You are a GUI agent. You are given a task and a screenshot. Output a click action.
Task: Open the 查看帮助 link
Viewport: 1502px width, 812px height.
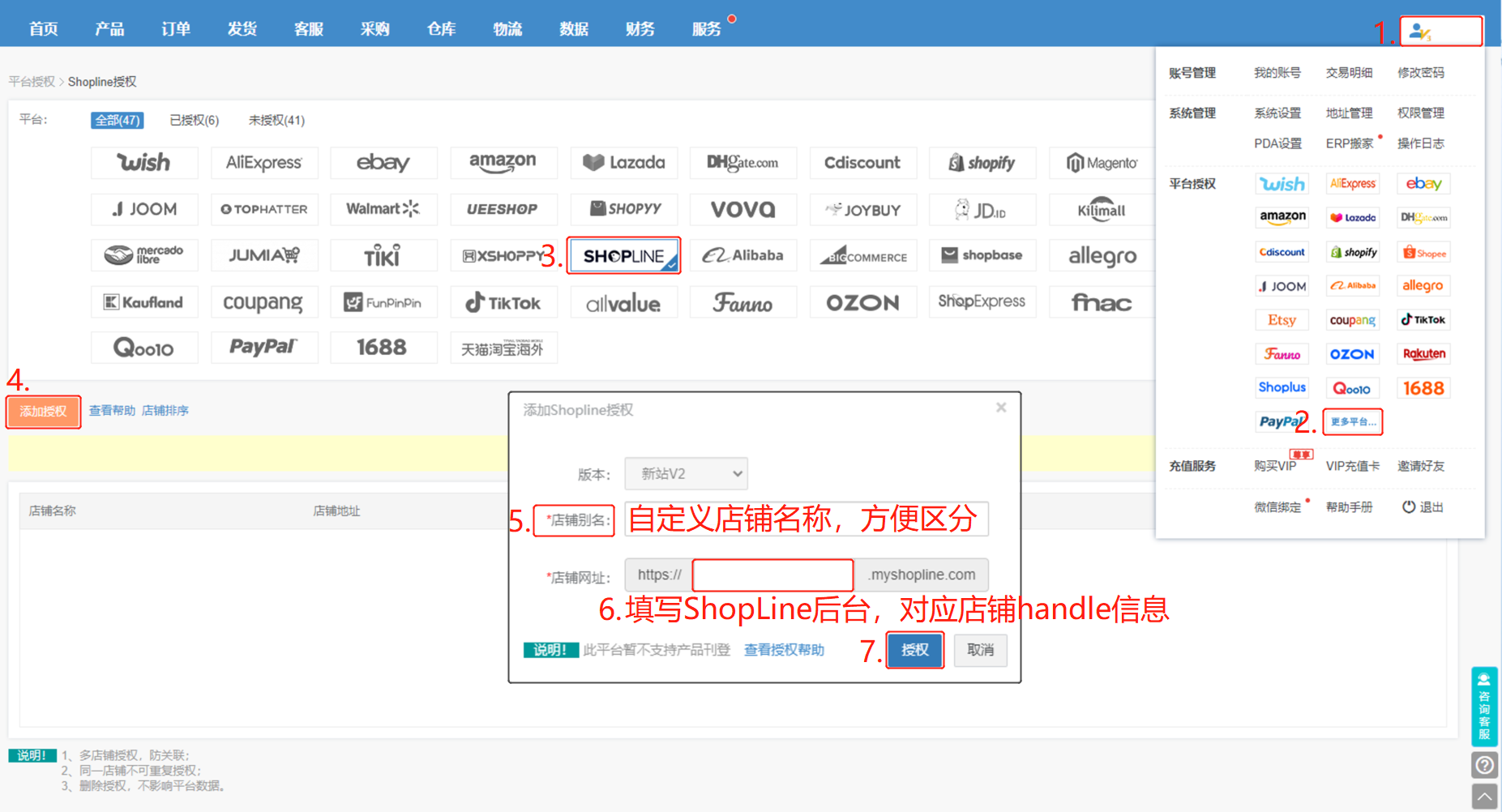coord(112,411)
